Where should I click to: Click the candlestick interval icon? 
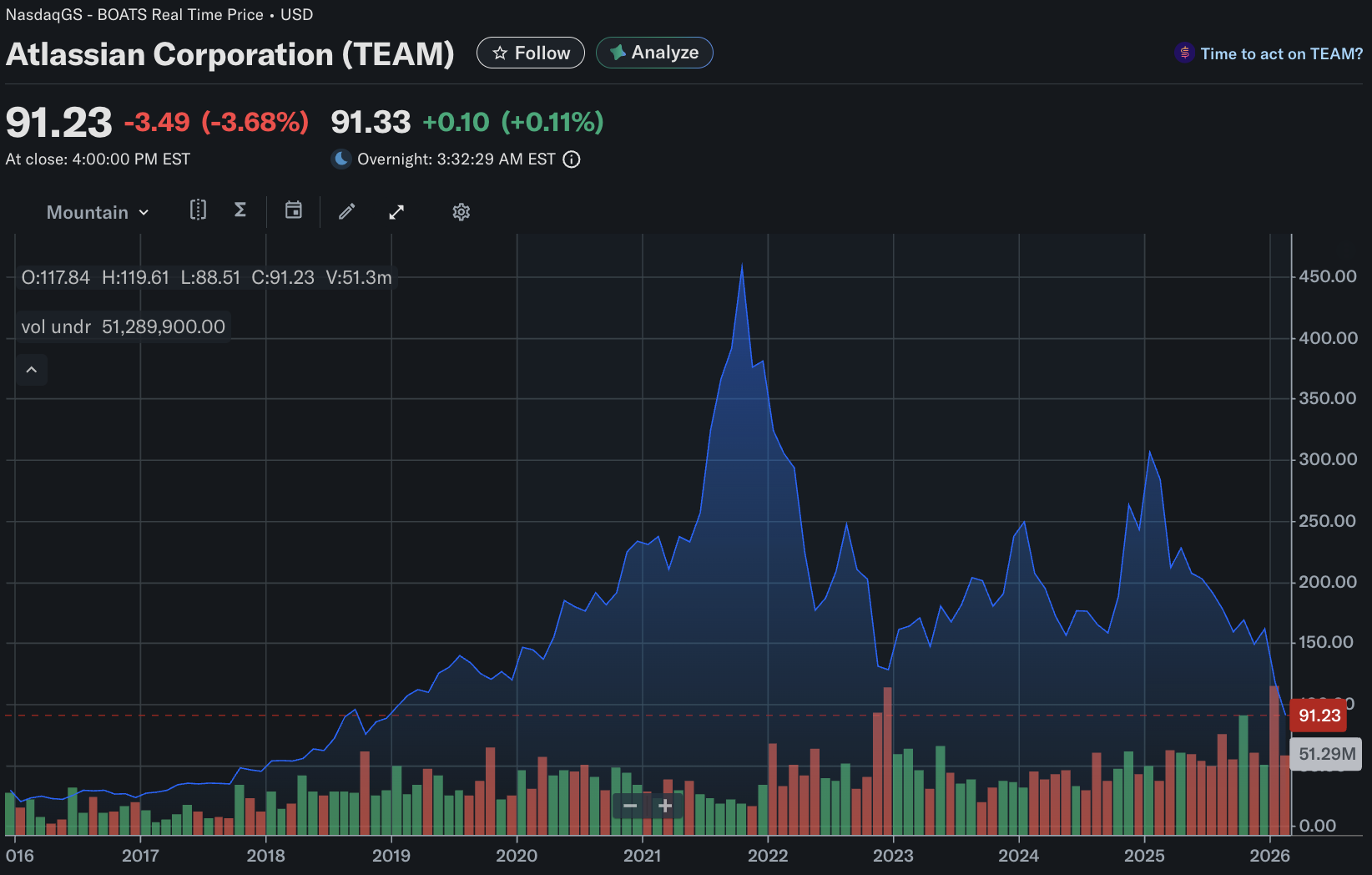(x=198, y=210)
